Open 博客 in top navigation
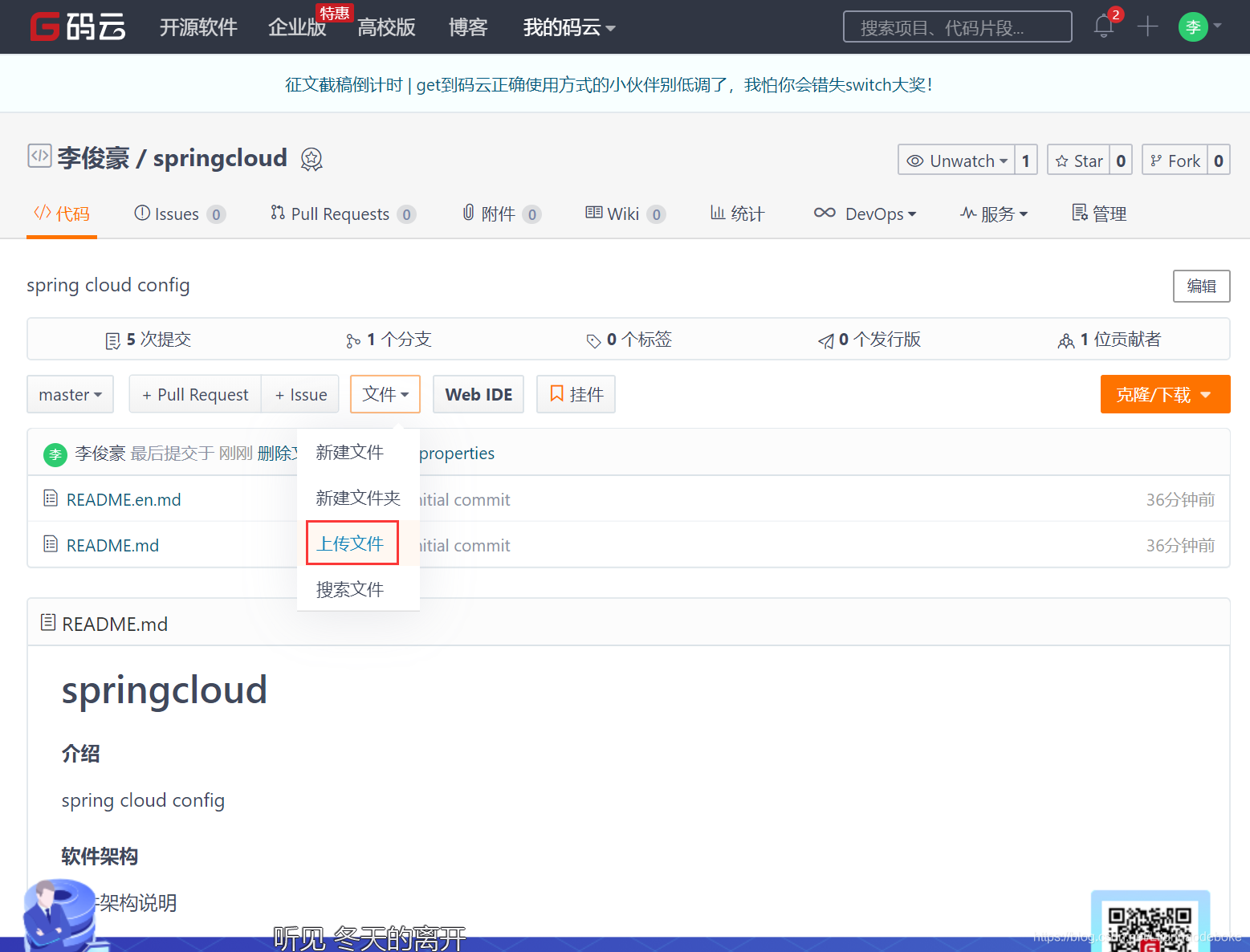This screenshot has width=1250, height=952. pos(468,27)
